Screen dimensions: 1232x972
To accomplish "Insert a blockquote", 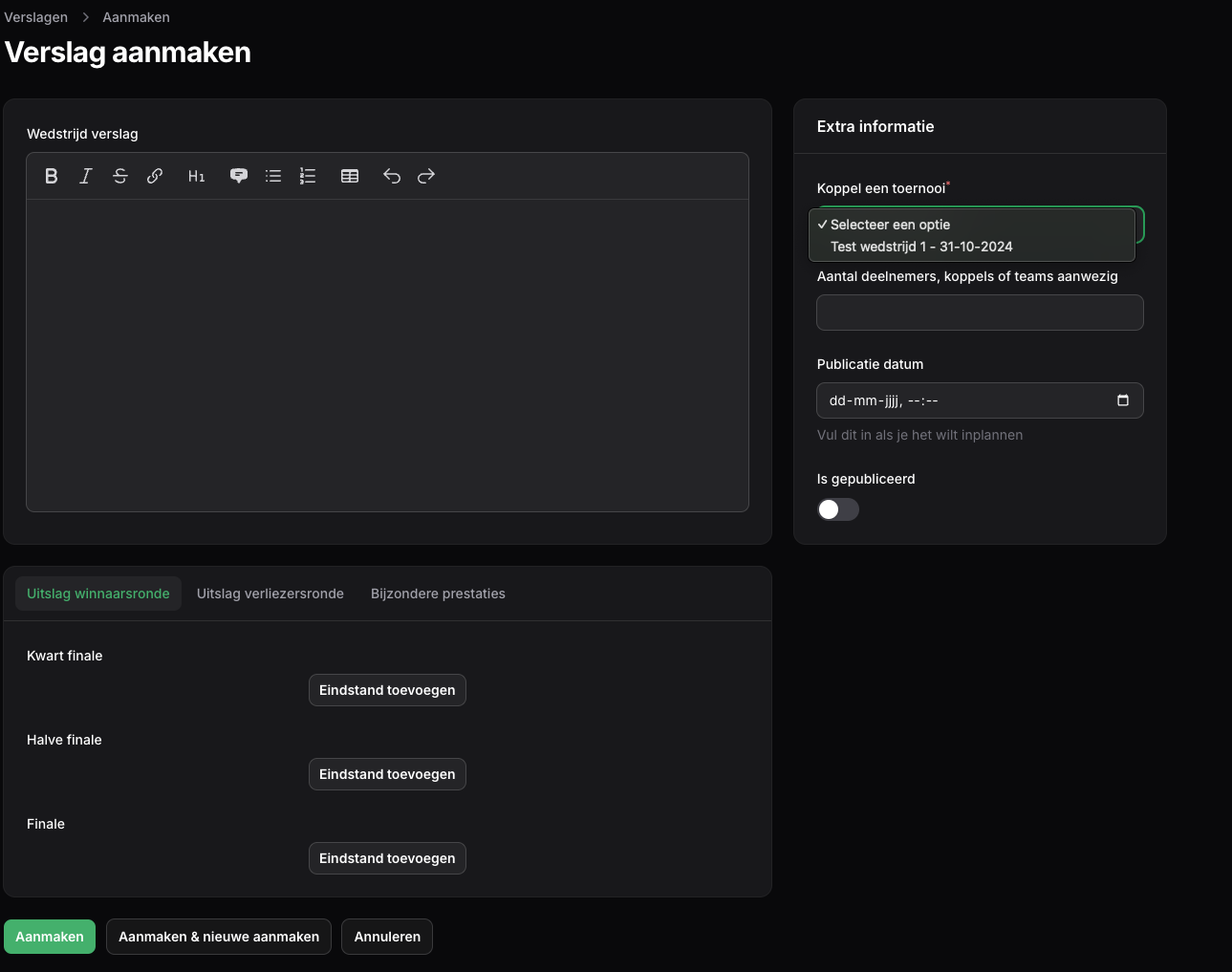I will (239, 176).
